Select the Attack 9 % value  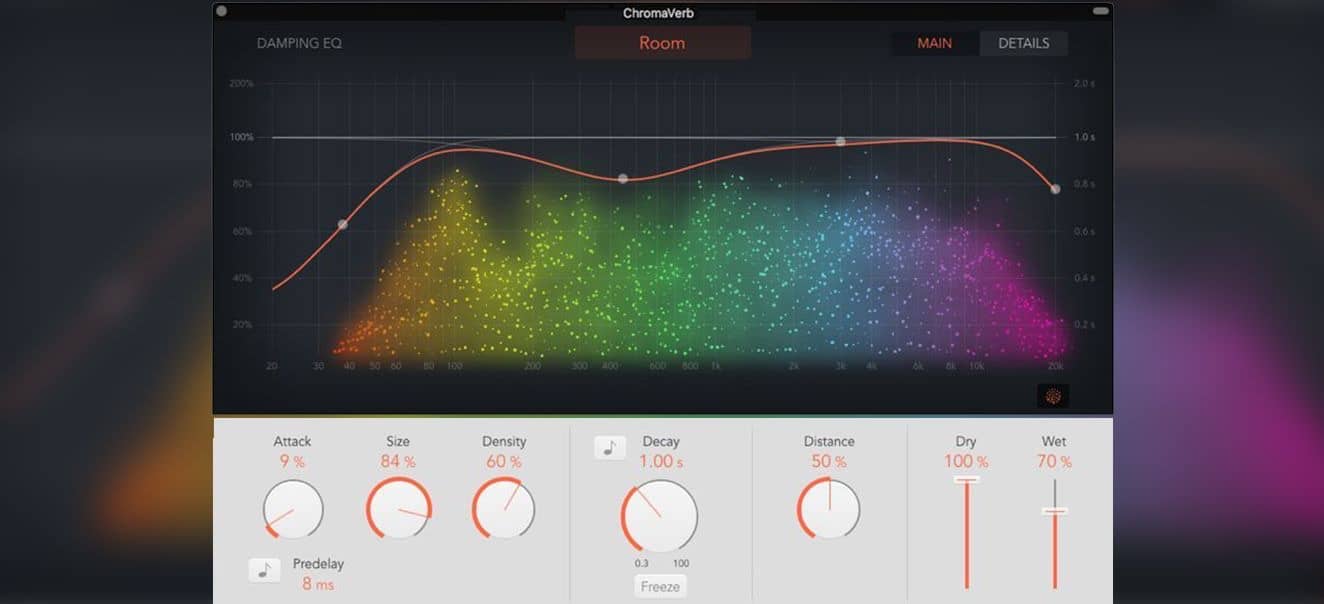click(x=292, y=462)
